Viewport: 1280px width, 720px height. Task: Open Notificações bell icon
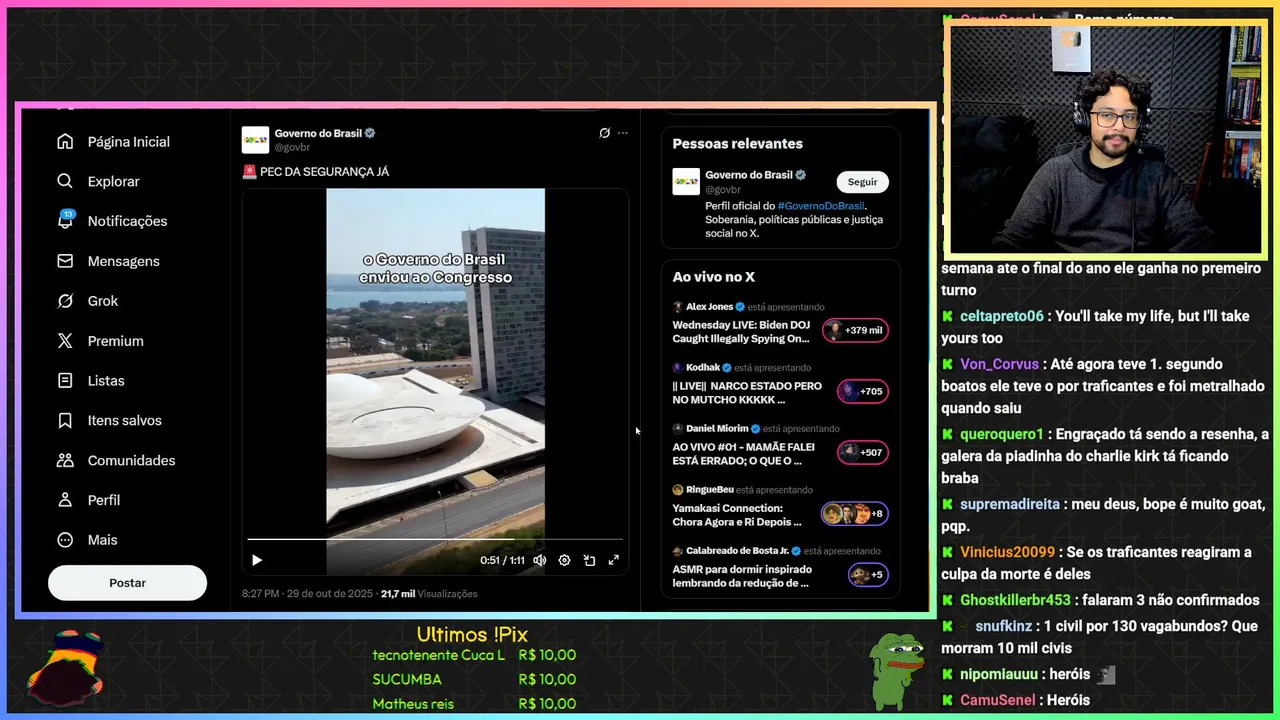(x=65, y=221)
